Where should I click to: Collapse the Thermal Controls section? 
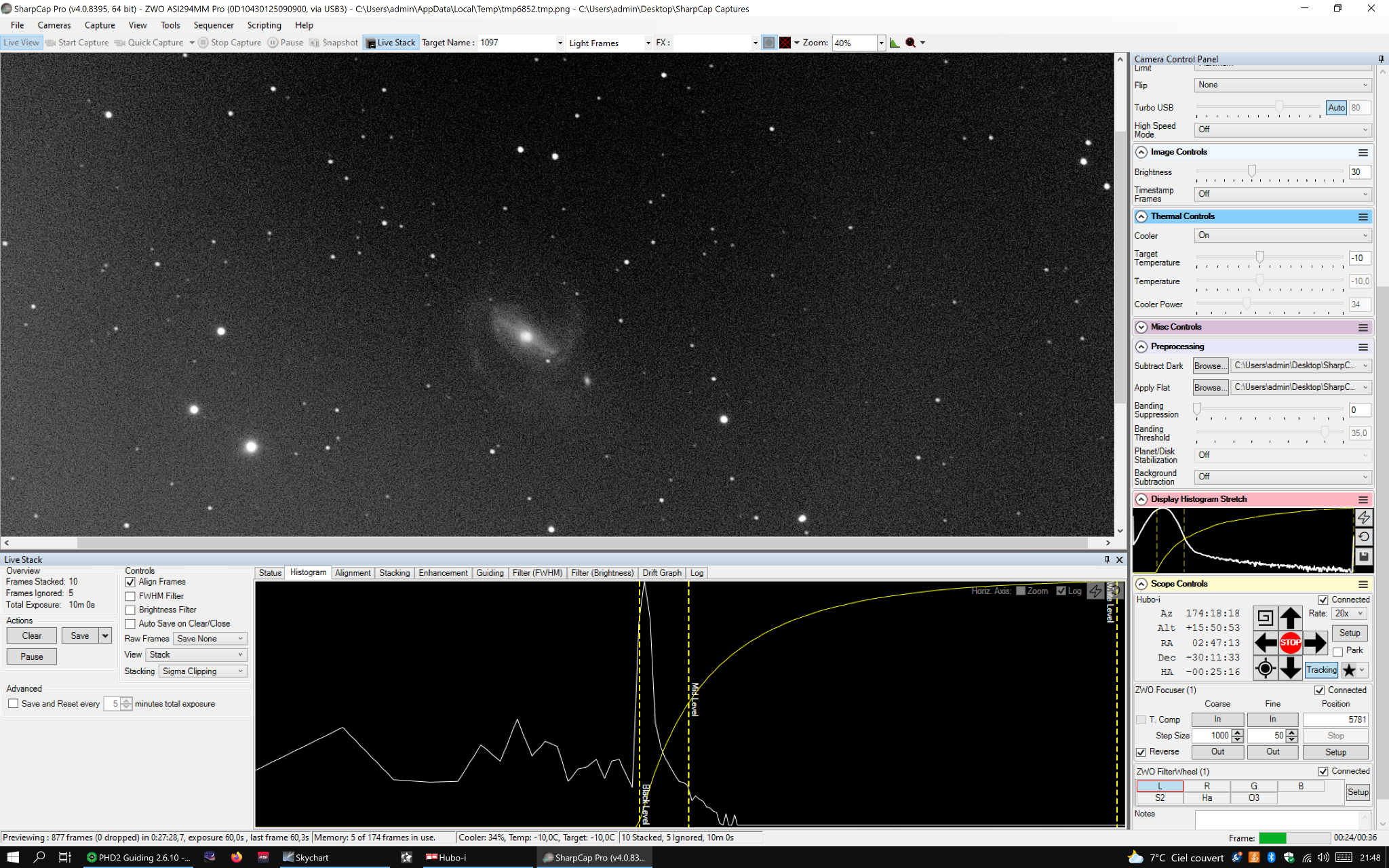(1141, 216)
